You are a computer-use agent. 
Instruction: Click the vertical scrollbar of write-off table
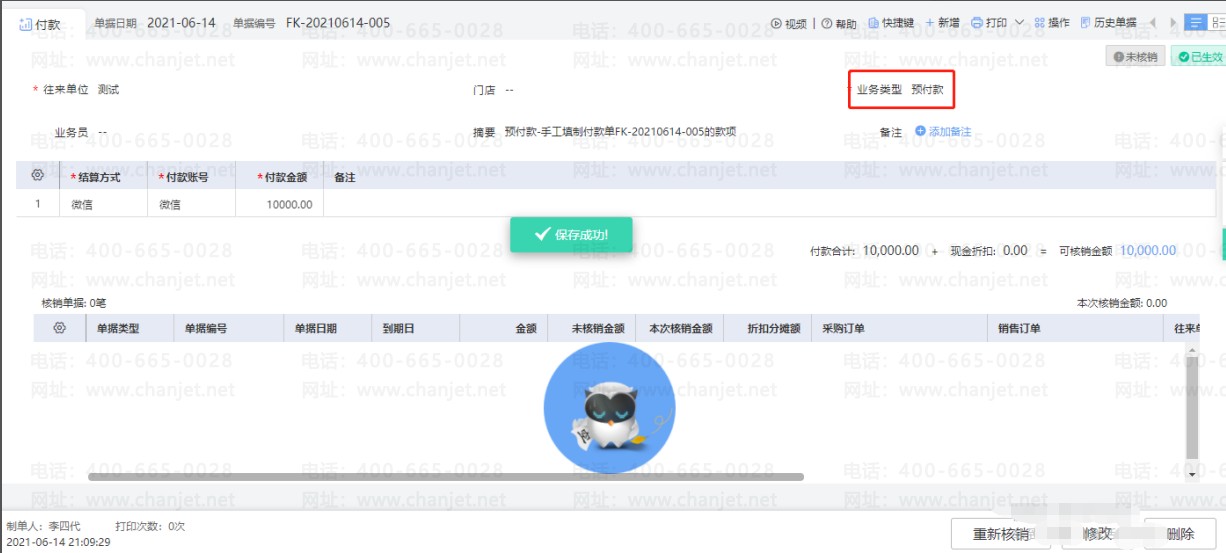point(1191,410)
